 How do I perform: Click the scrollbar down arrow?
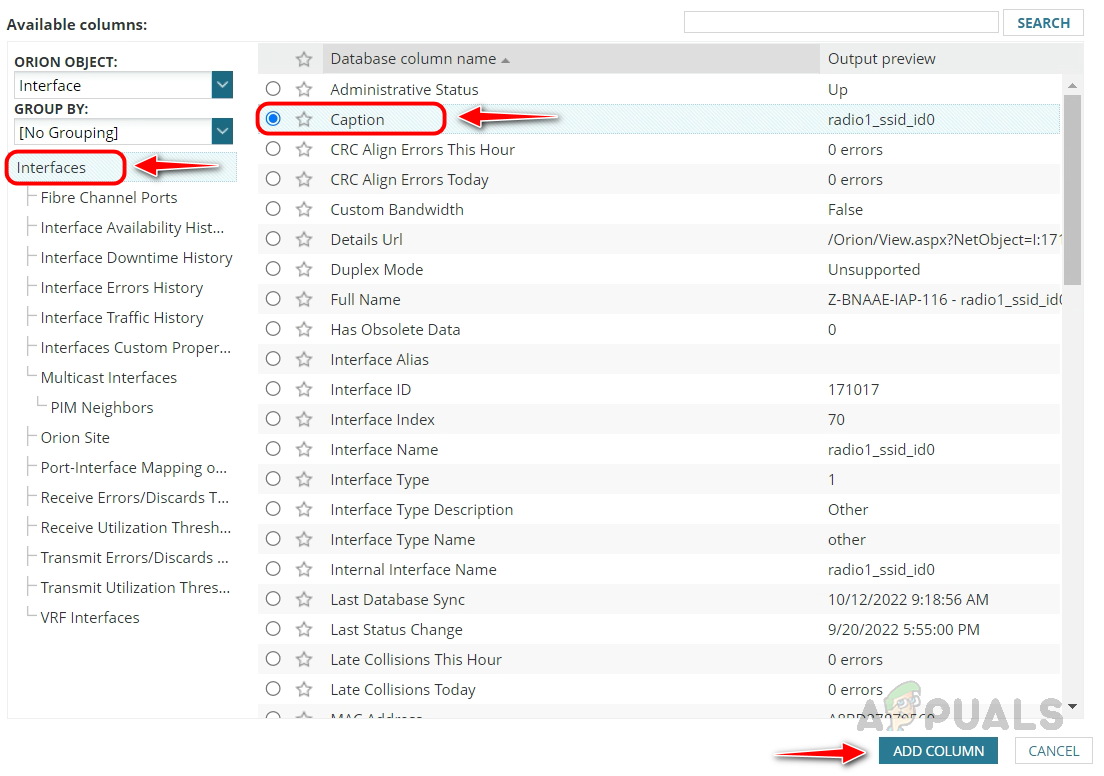click(x=1072, y=706)
